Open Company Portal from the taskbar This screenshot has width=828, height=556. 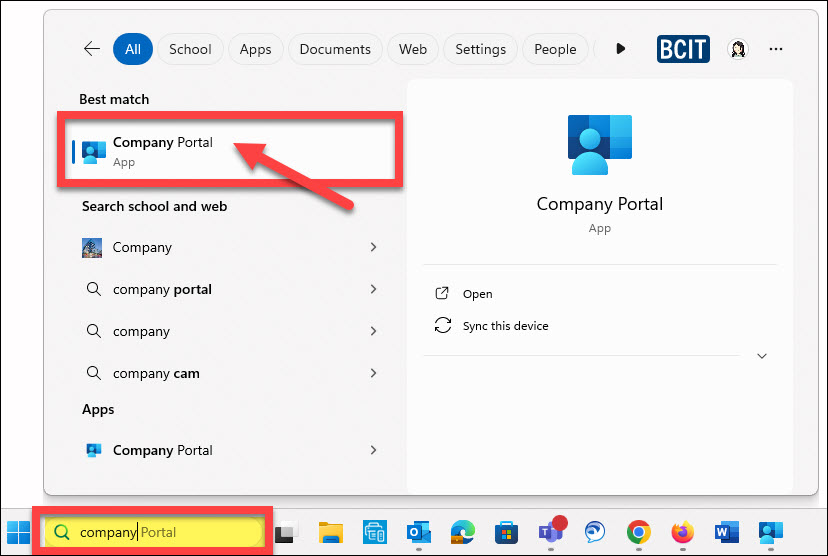click(x=770, y=532)
